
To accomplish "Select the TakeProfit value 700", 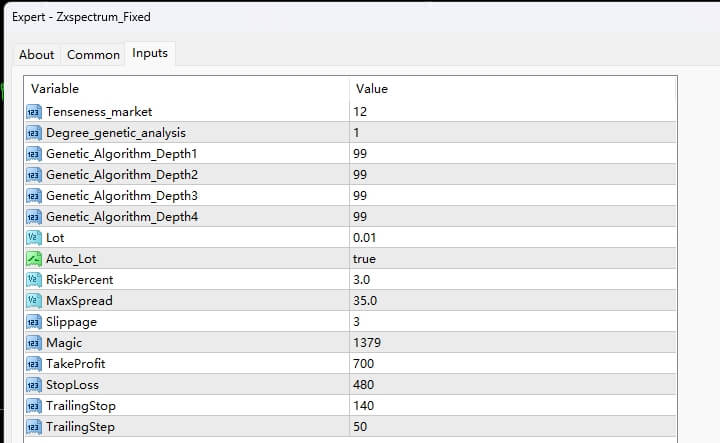I will pos(363,364).
